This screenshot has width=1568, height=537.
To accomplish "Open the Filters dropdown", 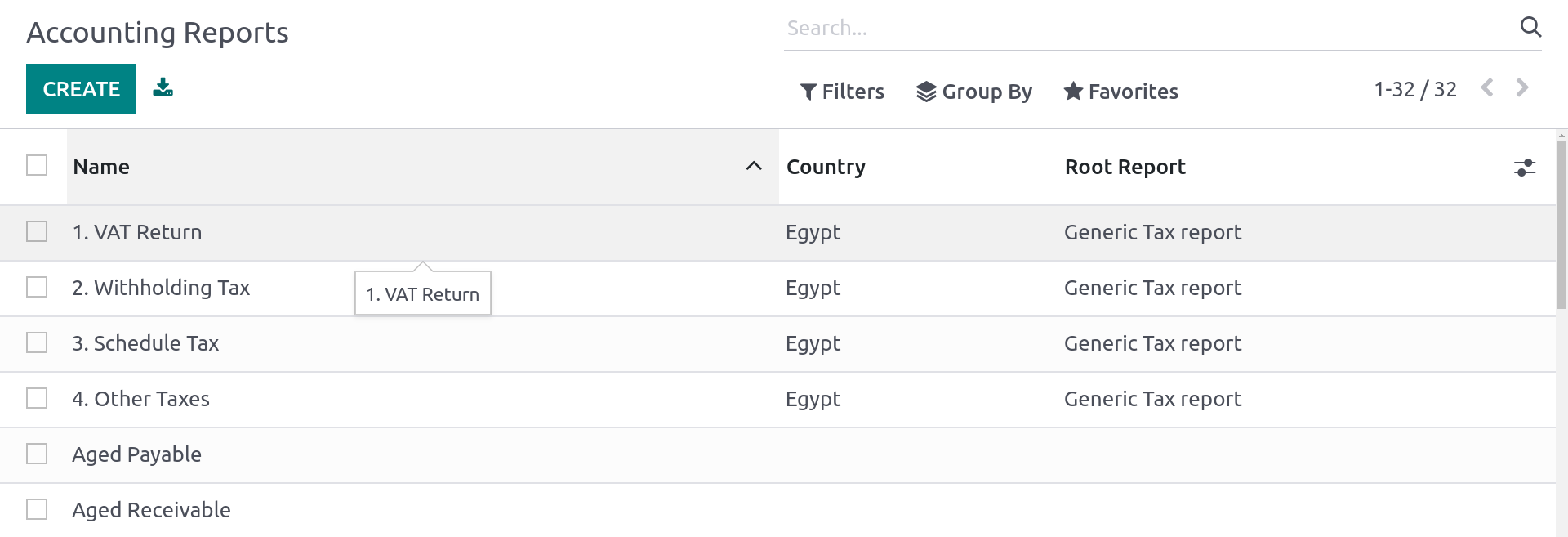I will 842,92.
